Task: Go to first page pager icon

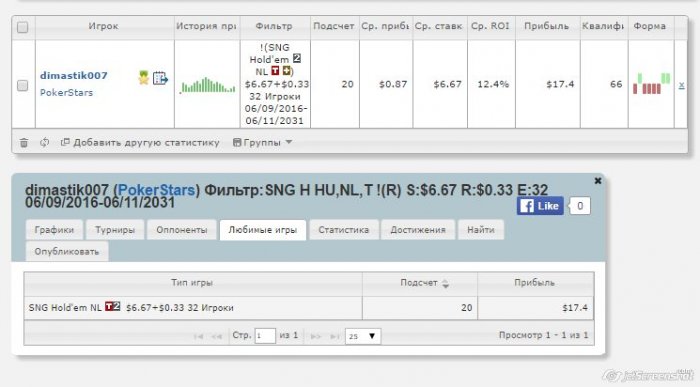Action: [199, 336]
